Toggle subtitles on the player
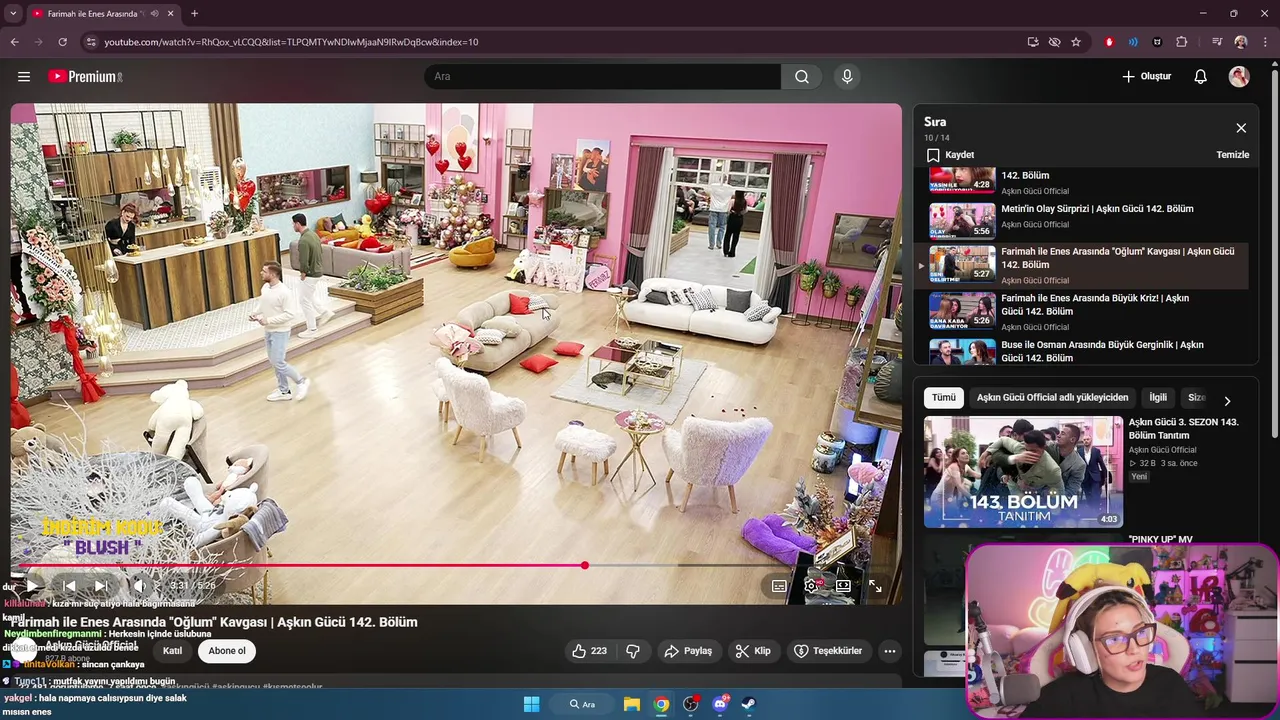Screen dimensions: 1280x720 (x=779, y=586)
